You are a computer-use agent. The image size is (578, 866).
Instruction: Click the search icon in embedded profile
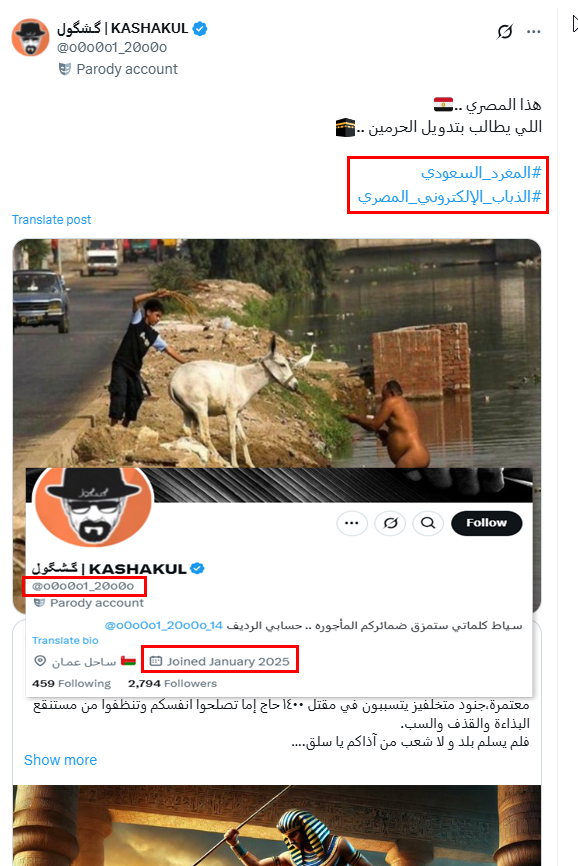click(428, 522)
